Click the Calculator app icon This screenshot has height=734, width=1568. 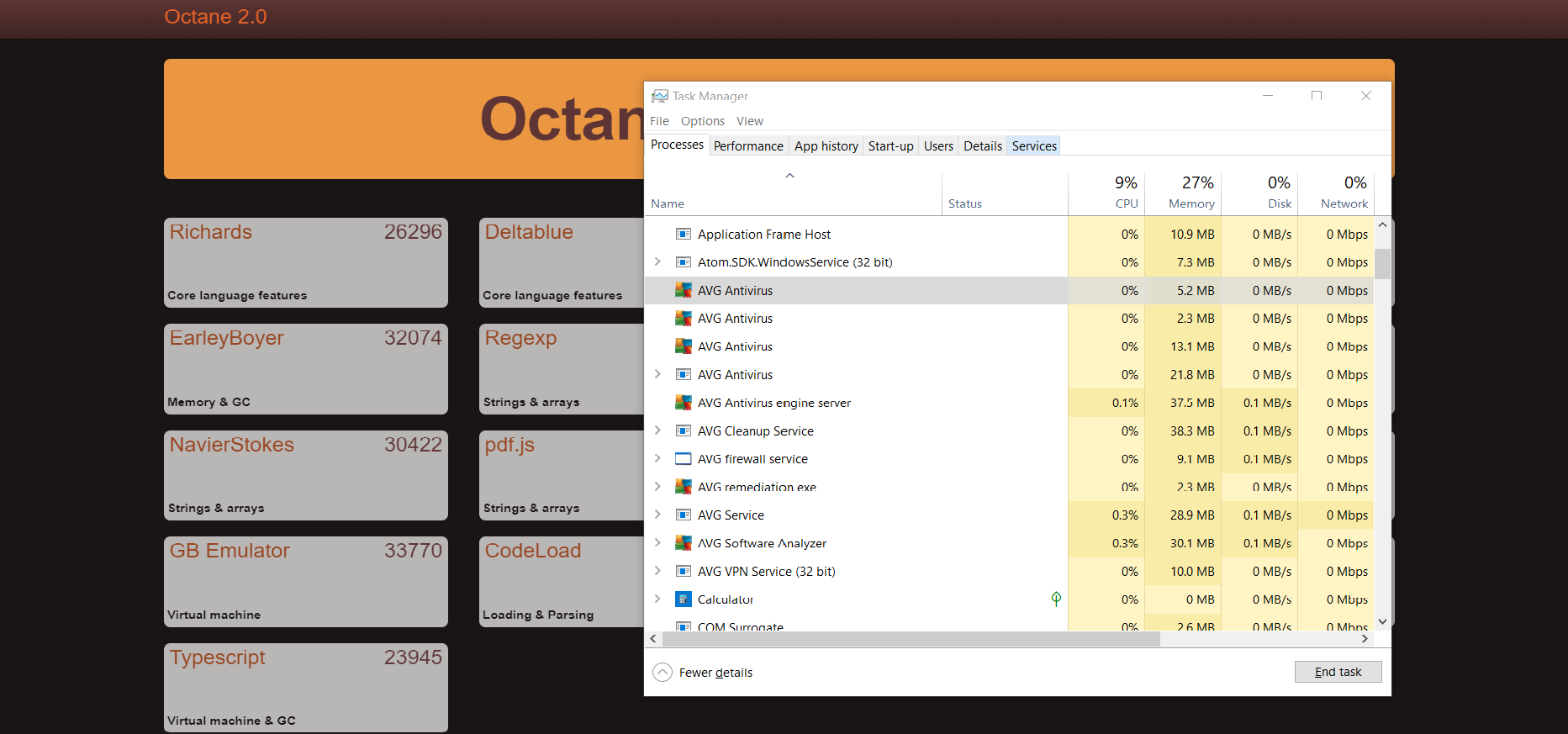click(x=684, y=599)
